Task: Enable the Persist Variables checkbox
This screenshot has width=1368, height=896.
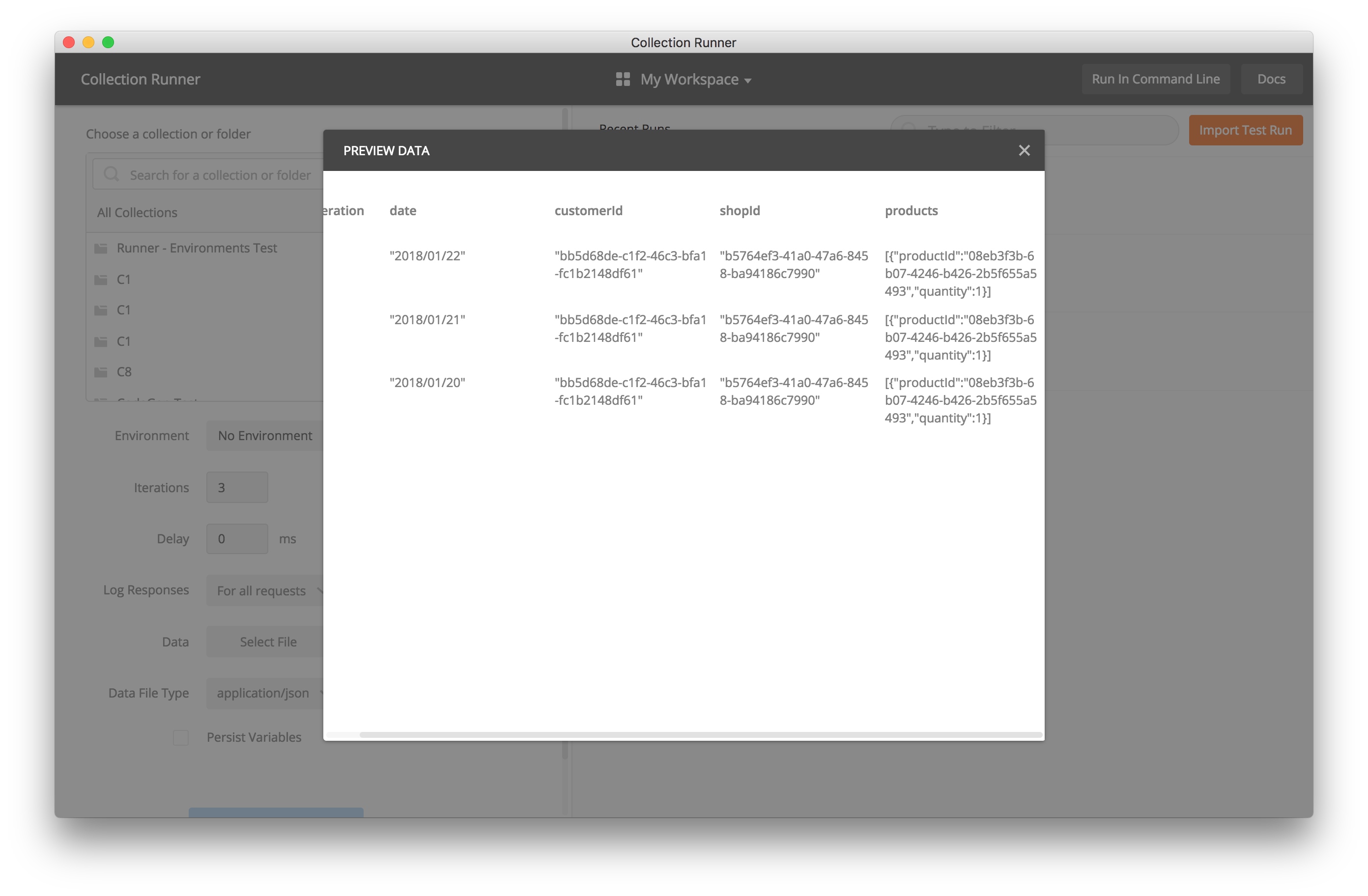Action: tap(180, 737)
